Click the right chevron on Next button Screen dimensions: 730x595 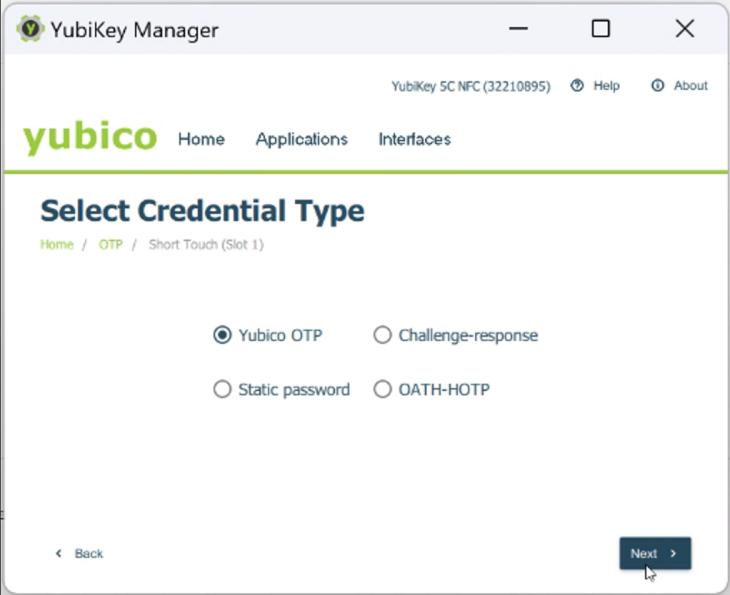pyautogui.click(x=673, y=553)
